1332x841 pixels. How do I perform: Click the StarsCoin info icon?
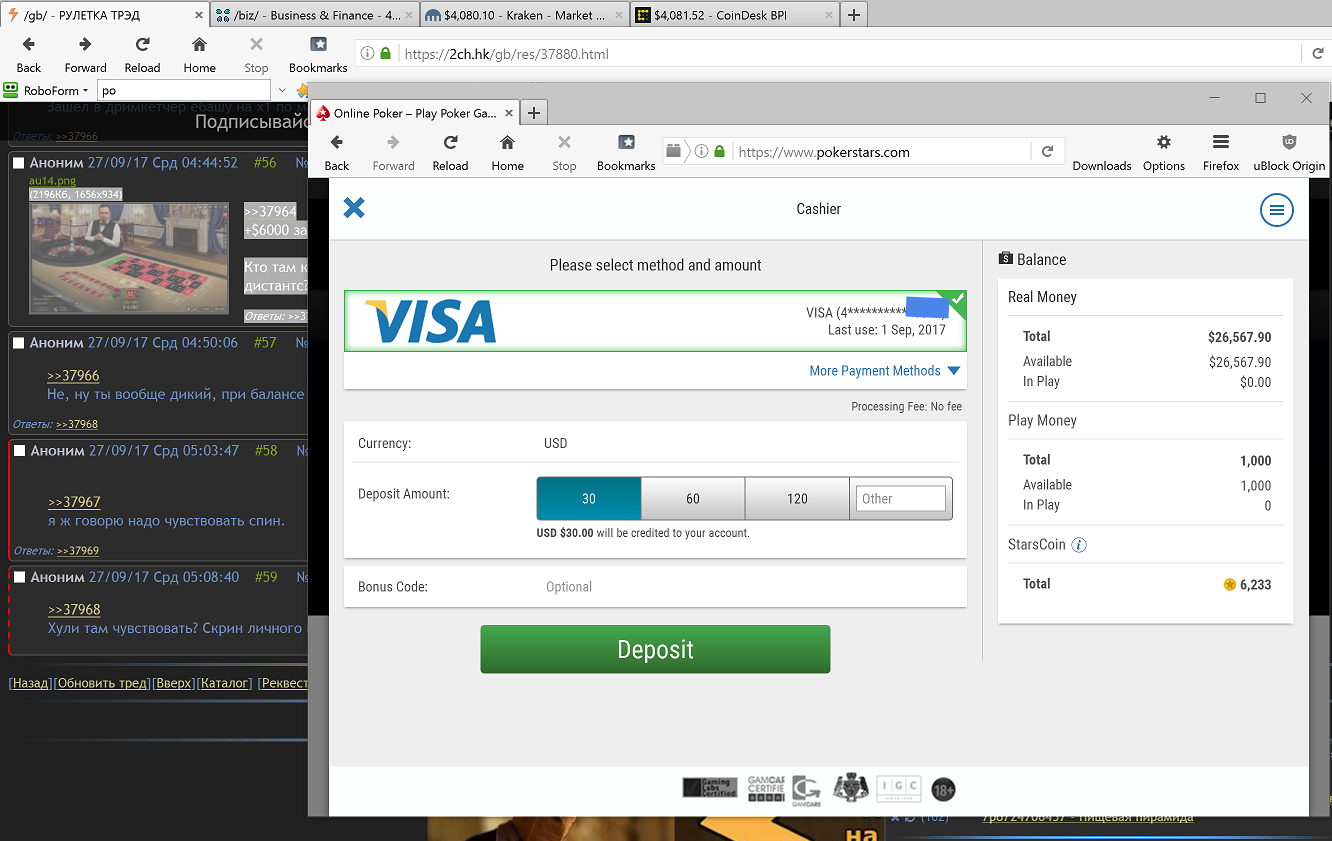[1079, 545]
